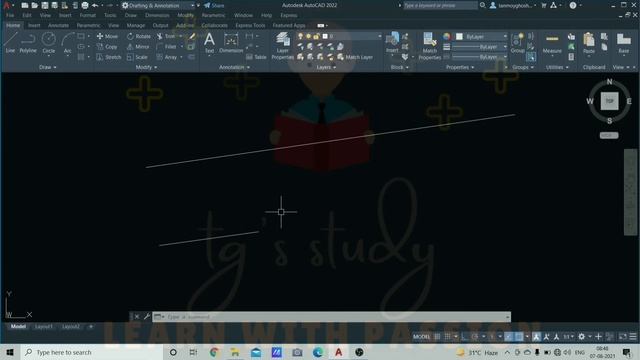Open the Drafting & Annotation workspace dropdown
Screen dimensions: 640x360
pos(158,5)
